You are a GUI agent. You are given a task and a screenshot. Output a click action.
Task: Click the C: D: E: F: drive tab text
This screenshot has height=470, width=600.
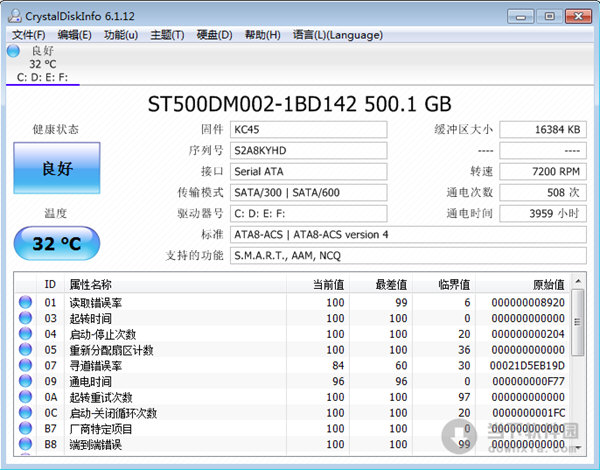42,78
